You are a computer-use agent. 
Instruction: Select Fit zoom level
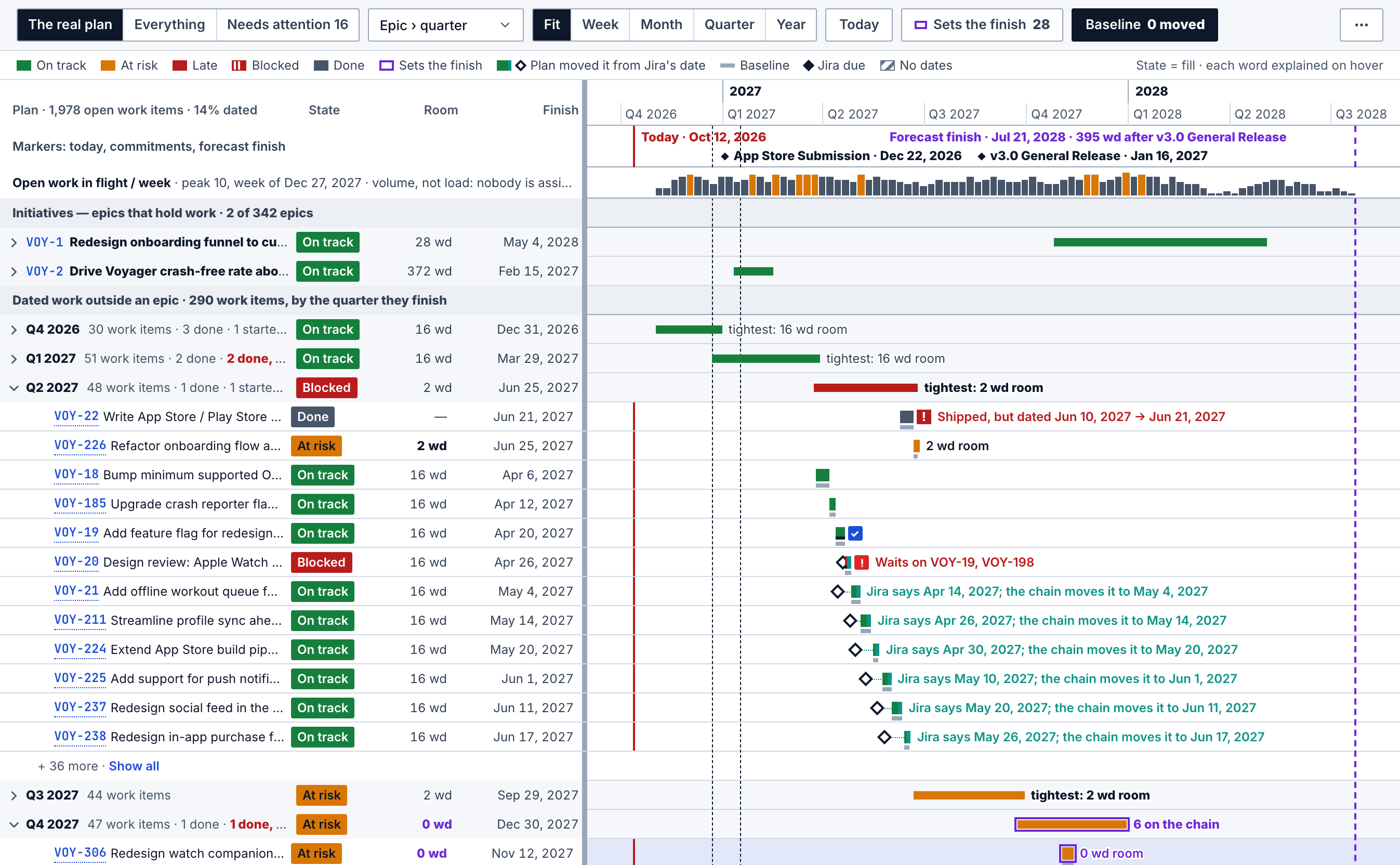[551, 24]
